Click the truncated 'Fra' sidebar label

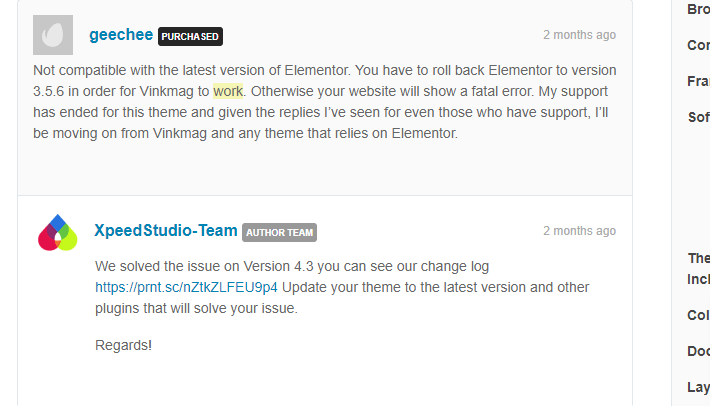698,81
